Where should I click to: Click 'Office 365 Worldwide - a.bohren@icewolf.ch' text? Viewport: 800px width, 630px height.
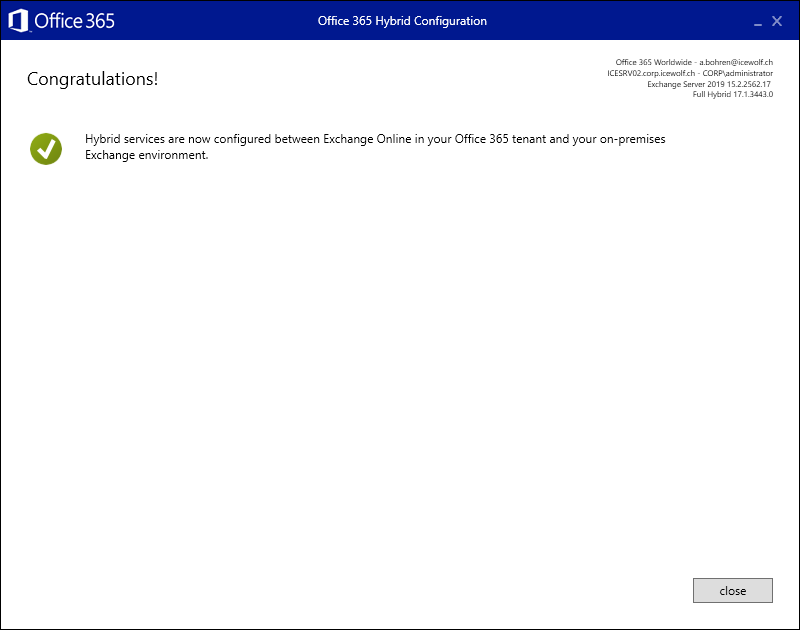click(x=694, y=62)
